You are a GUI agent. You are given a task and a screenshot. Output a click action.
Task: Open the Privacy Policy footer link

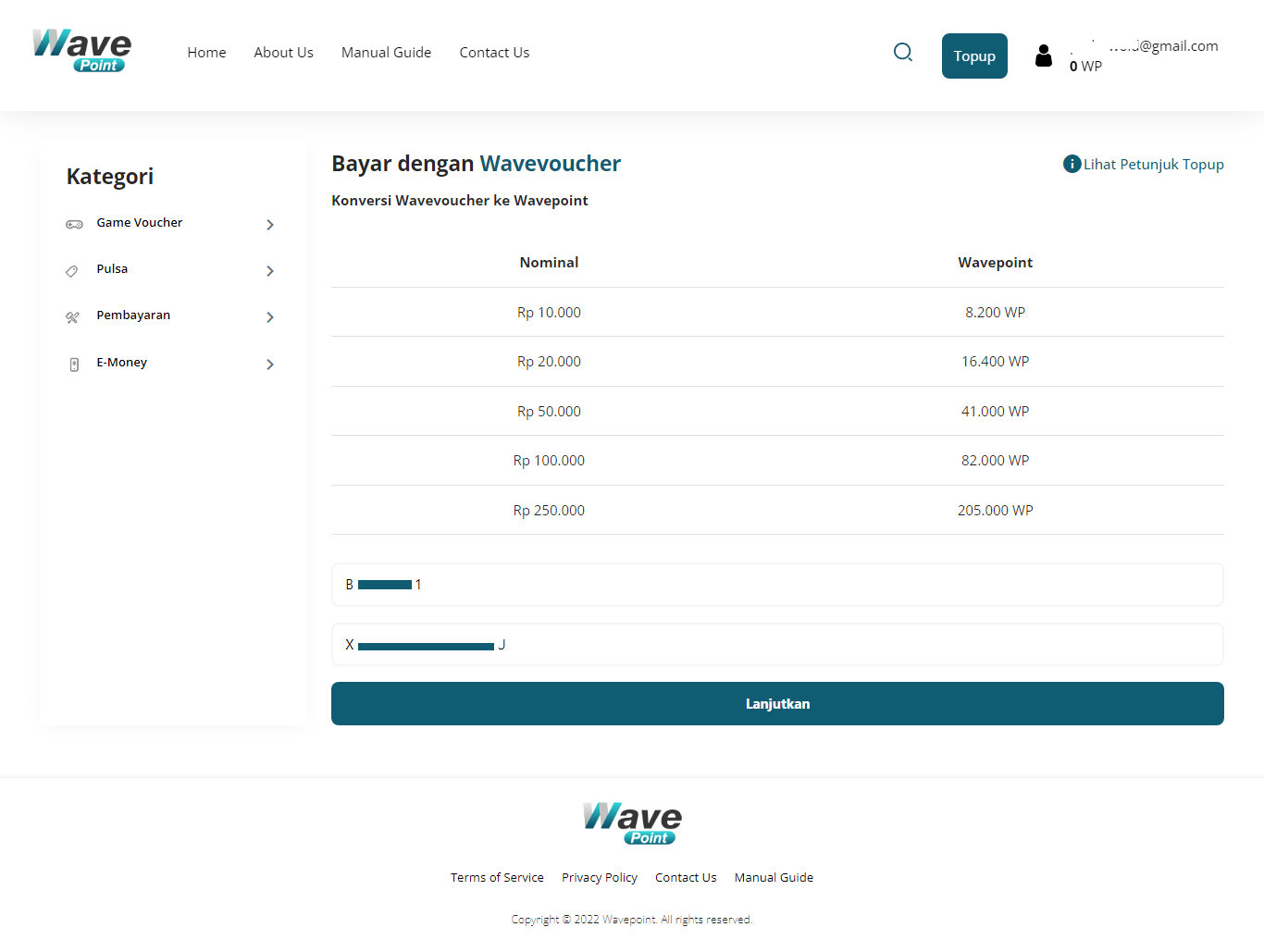(x=599, y=877)
